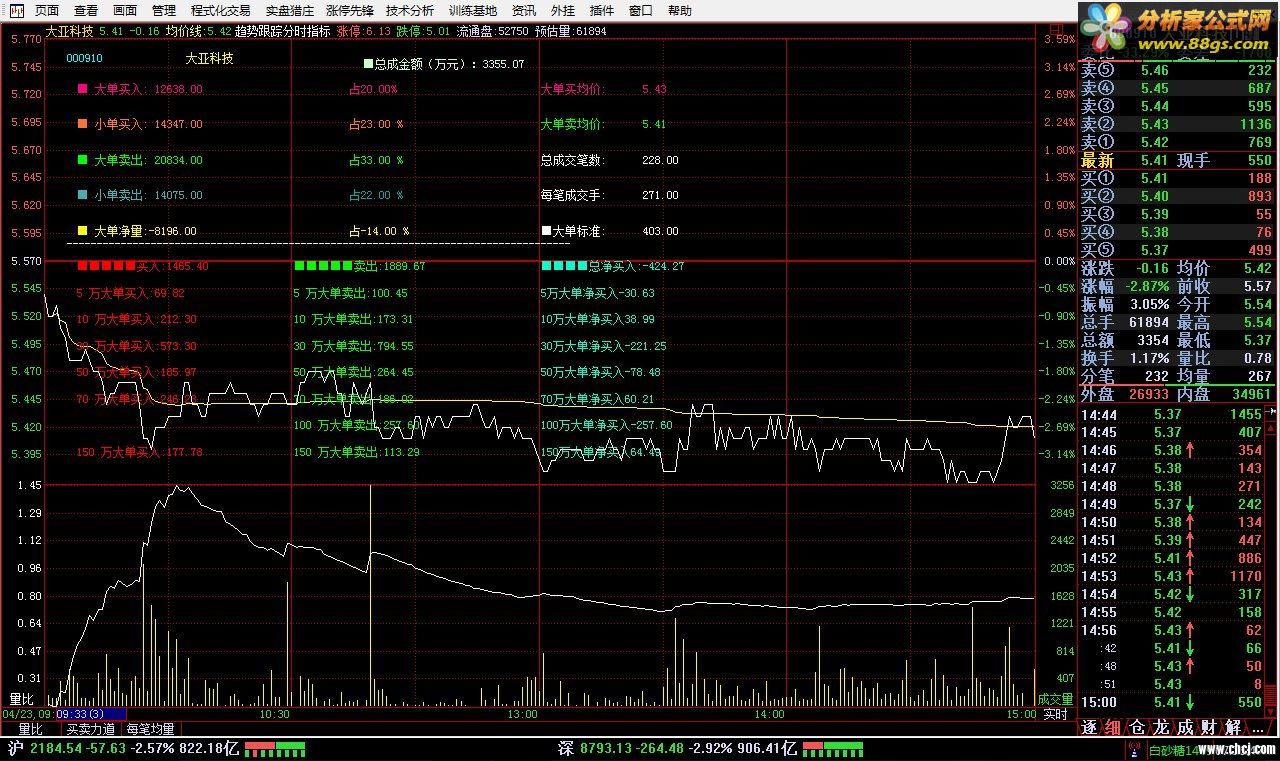Select the 龙 tab in the right panel

pyautogui.click(x=1162, y=727)
